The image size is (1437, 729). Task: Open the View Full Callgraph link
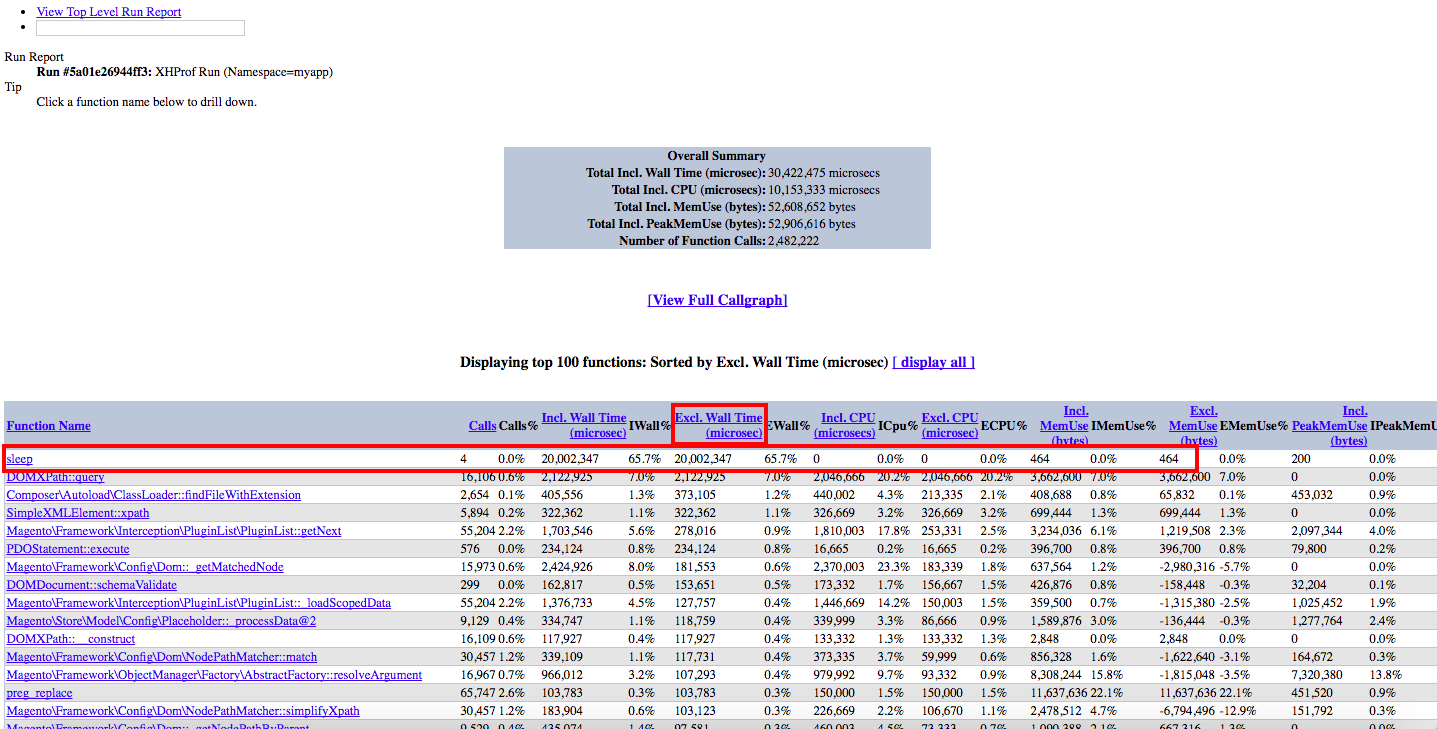click(717, 300)
